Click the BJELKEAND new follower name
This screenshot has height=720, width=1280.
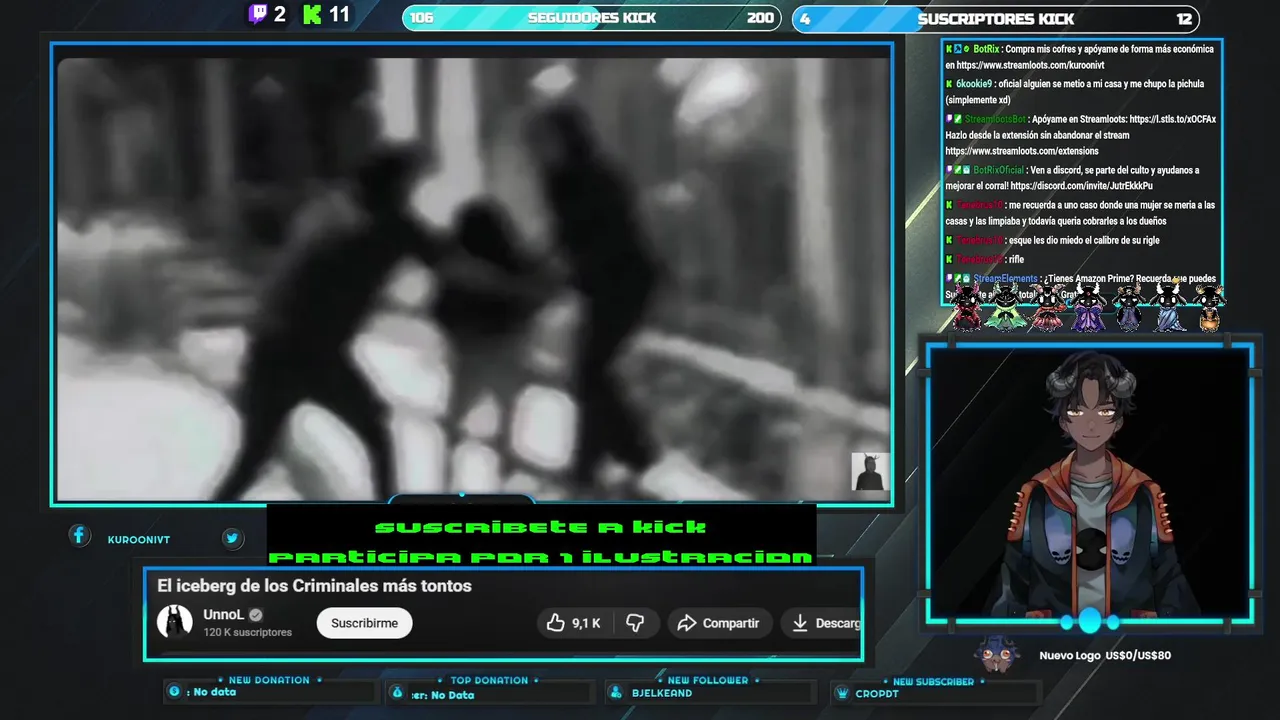[x=662, y=693]
